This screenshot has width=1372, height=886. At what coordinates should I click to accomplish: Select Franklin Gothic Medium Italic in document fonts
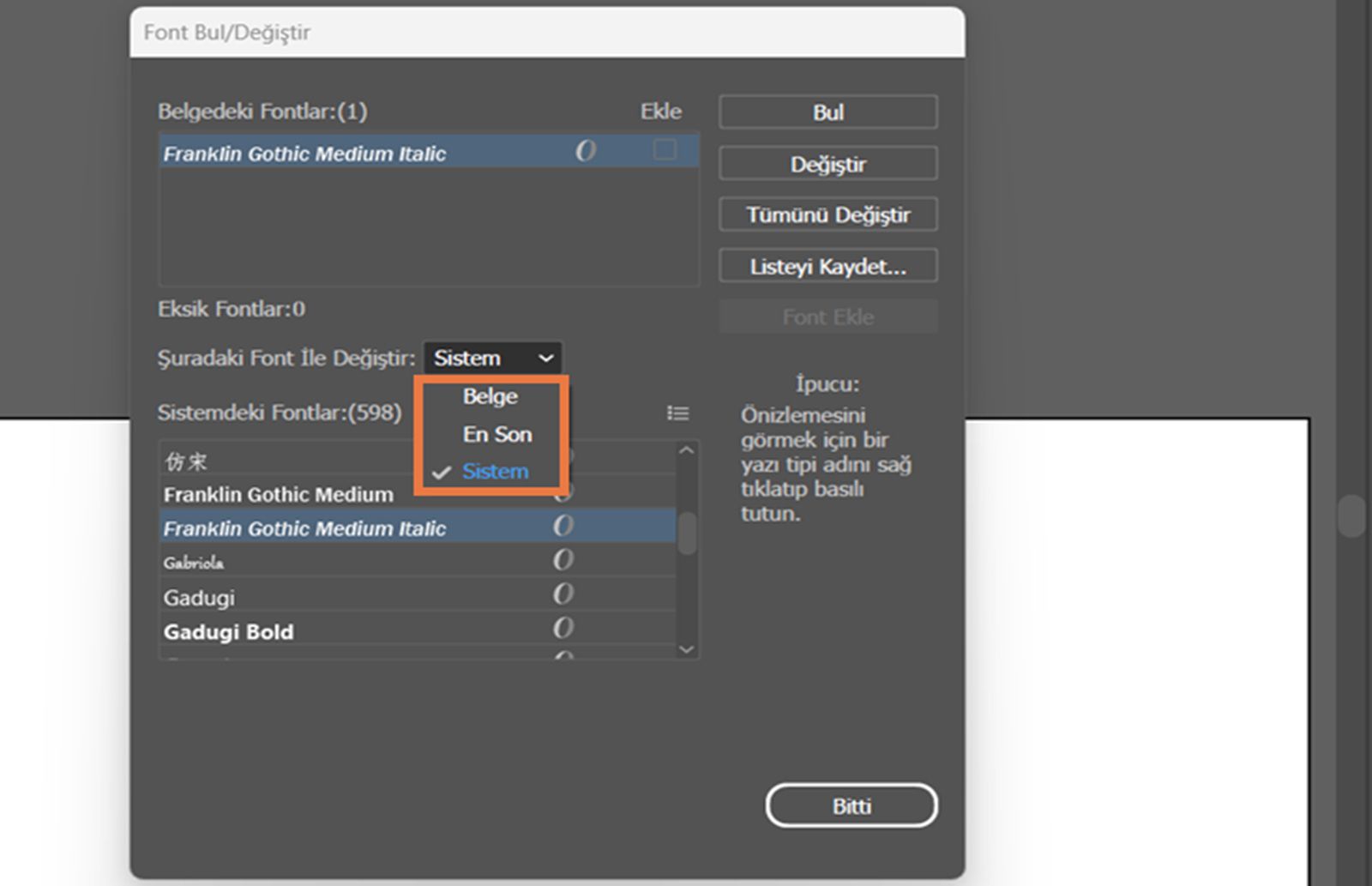pos(429,152)
